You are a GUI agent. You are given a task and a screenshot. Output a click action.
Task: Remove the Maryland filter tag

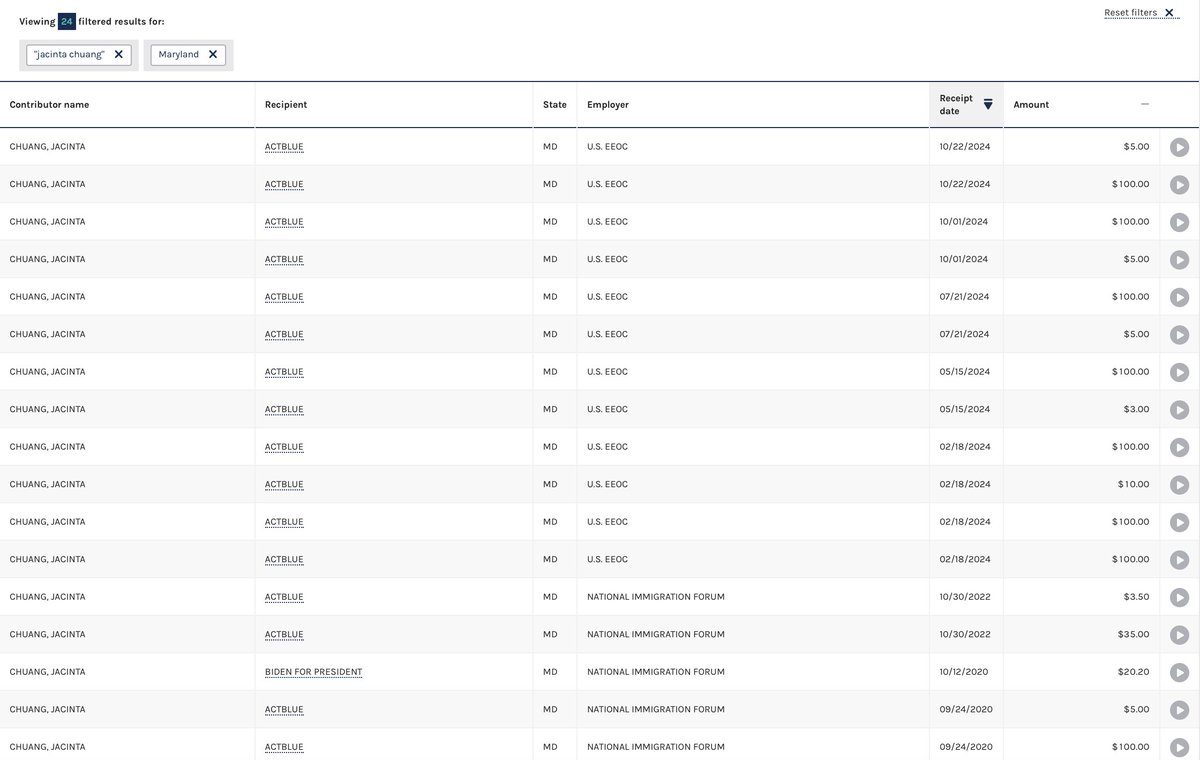point(212,55)
